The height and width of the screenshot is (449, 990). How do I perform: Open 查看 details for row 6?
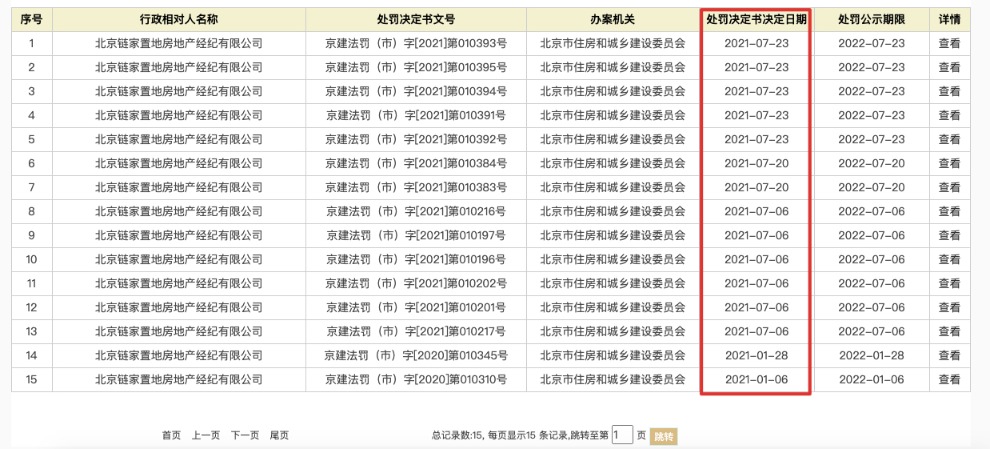click(949, 164)
